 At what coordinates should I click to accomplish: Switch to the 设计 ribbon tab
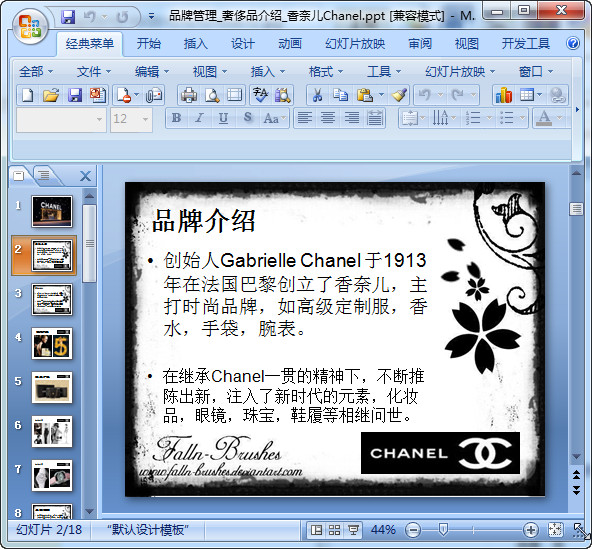242,44
